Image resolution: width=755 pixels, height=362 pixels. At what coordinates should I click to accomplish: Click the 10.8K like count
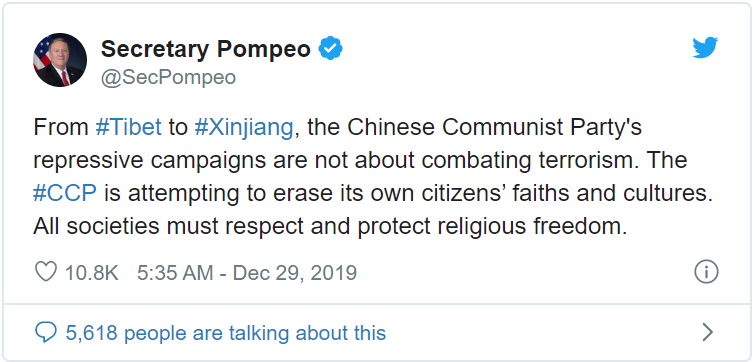pos(91,273)
